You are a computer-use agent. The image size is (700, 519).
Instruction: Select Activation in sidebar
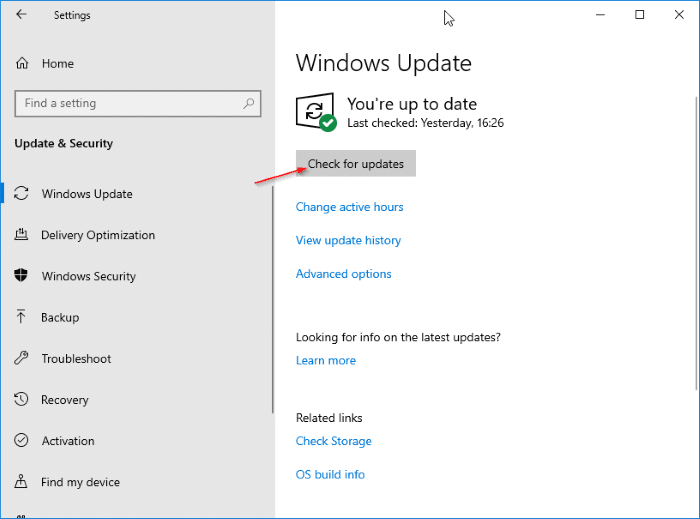pyautogui.click(x=68, y=441)
